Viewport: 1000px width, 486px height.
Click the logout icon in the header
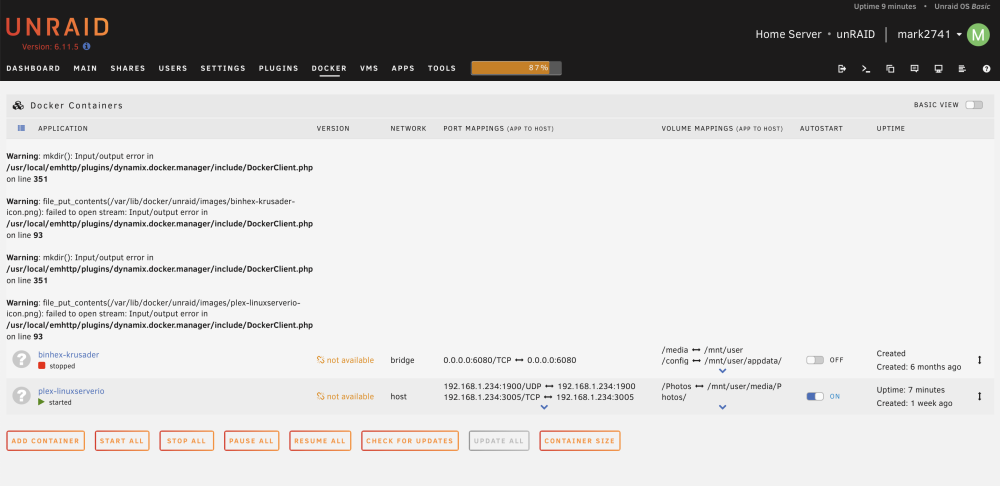[842, 69]
